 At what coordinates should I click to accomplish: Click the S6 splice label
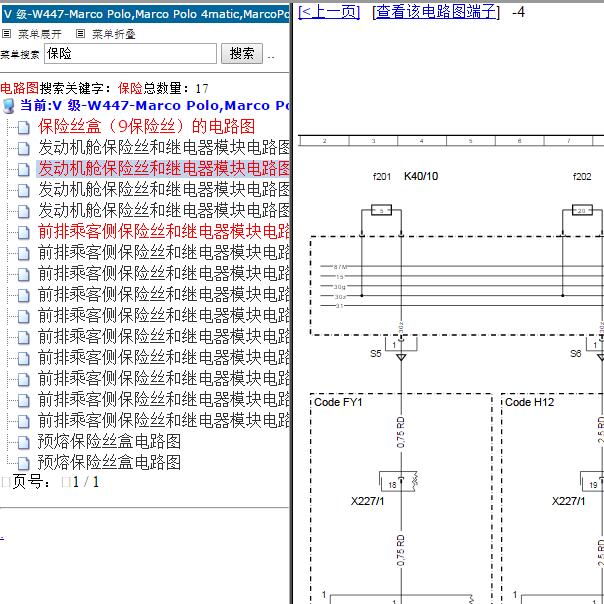pyautogui.click(x=575, y=354)
